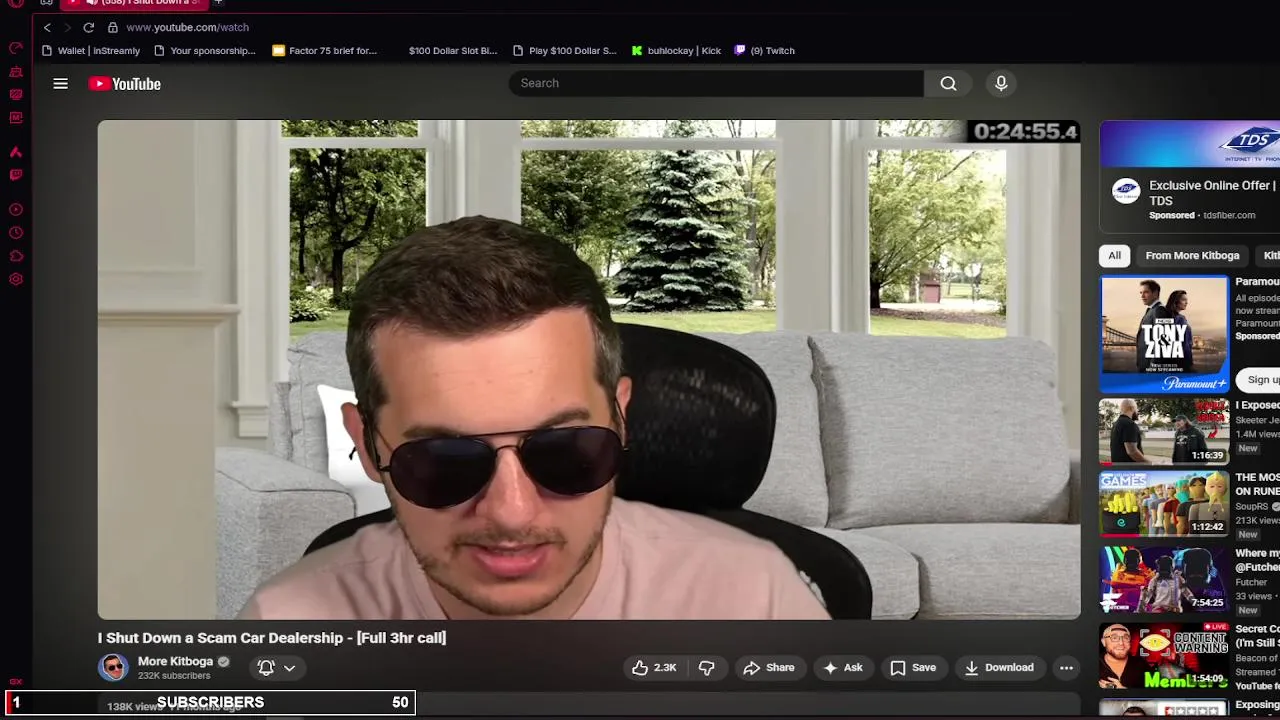Image resolution: width=1280 pixels, height=720 pixels.
Task: Open the Factor 75 brief bookmark
Action: click(x=325, y=50)
